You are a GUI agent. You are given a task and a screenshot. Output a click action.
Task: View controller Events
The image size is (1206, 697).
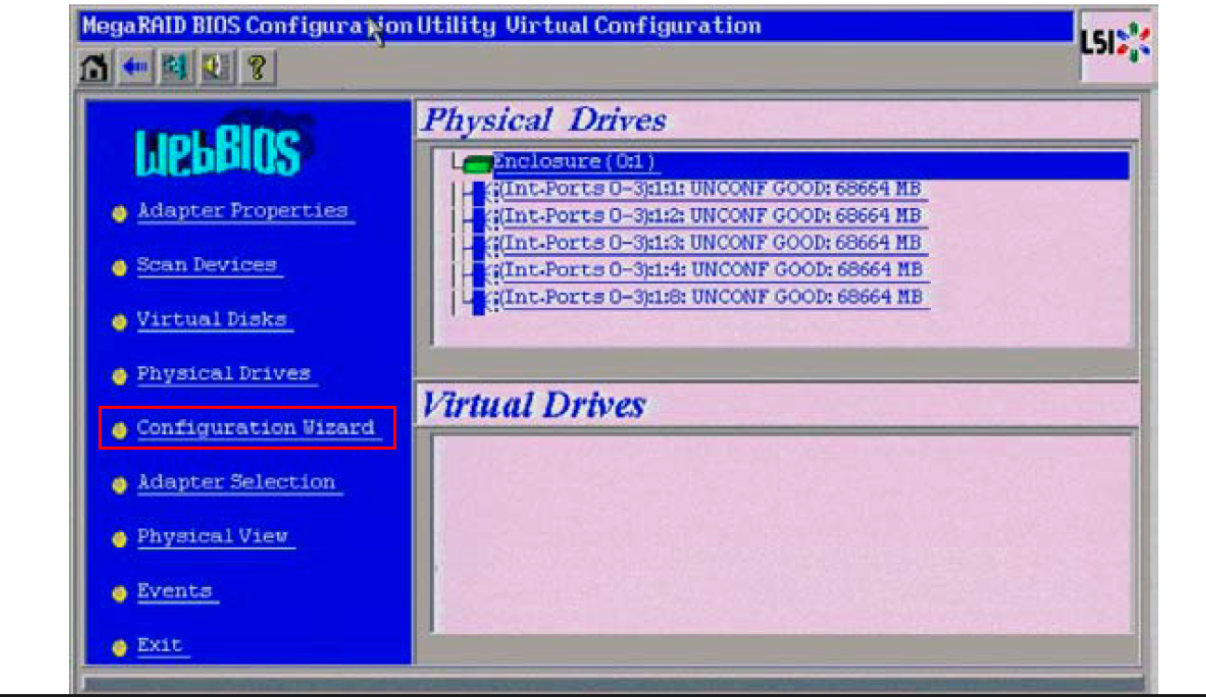tap(175, 591)
